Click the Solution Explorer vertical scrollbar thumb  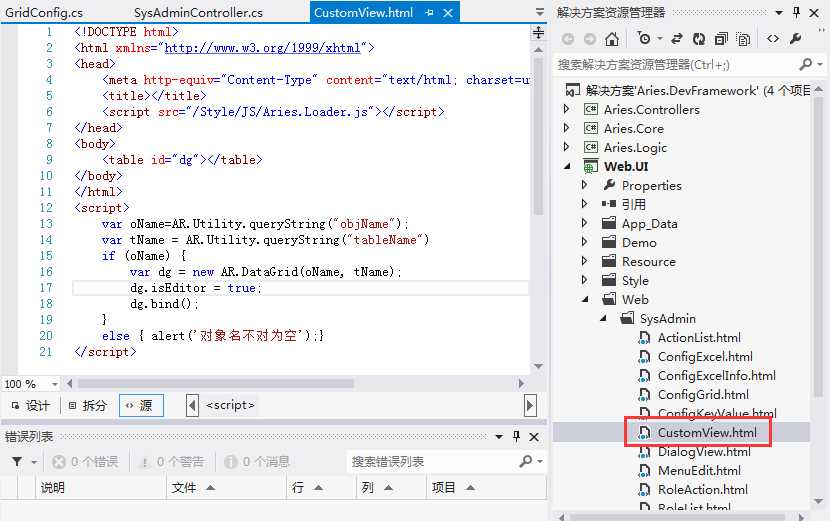(x=818, y=246)
